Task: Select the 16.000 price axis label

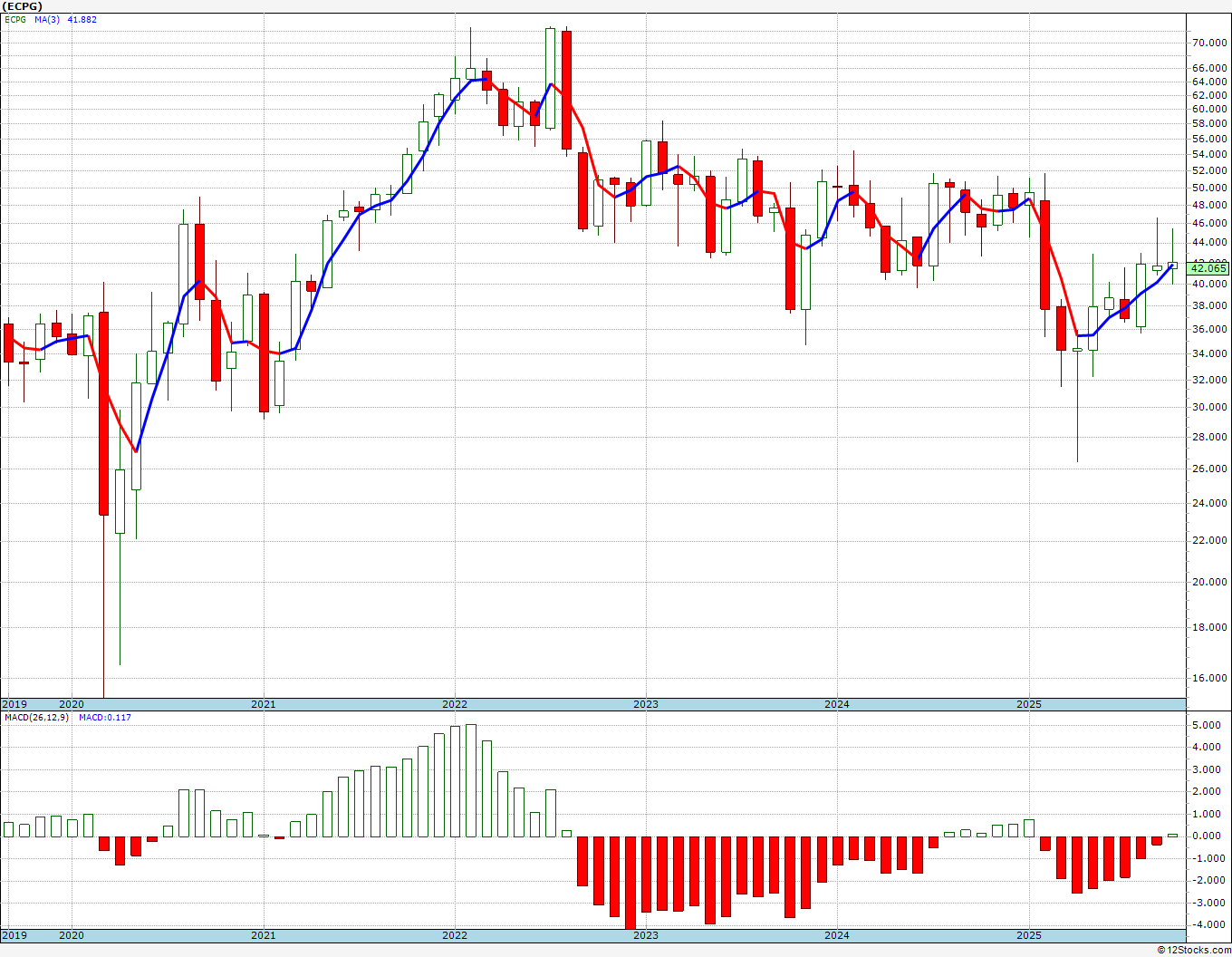Action: (1209, 678)
